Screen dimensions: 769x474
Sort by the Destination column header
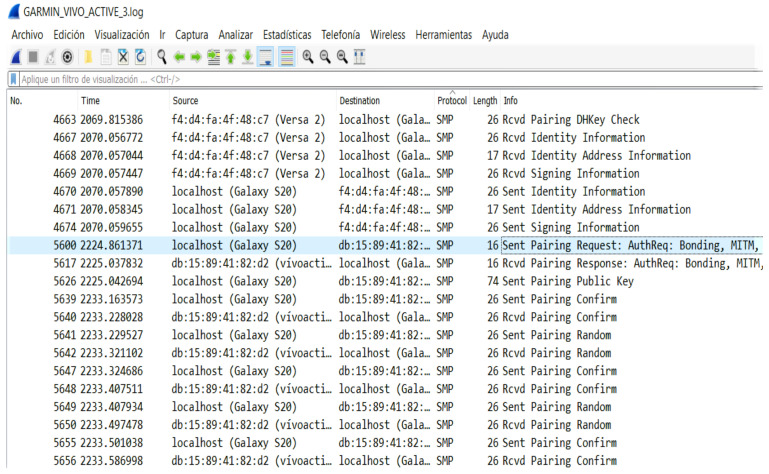[385, 101]
